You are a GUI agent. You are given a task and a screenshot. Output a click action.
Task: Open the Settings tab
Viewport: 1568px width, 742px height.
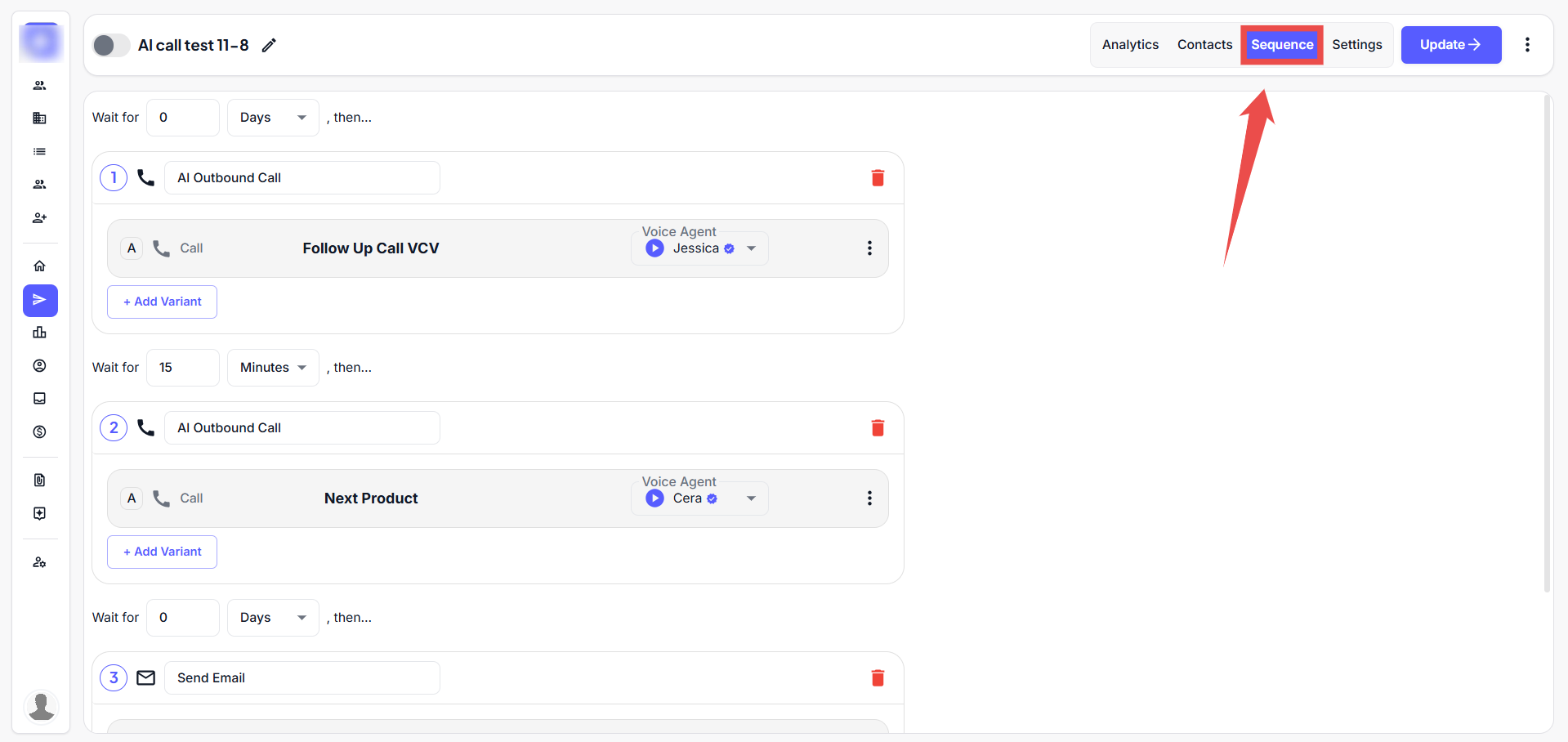1356,45
